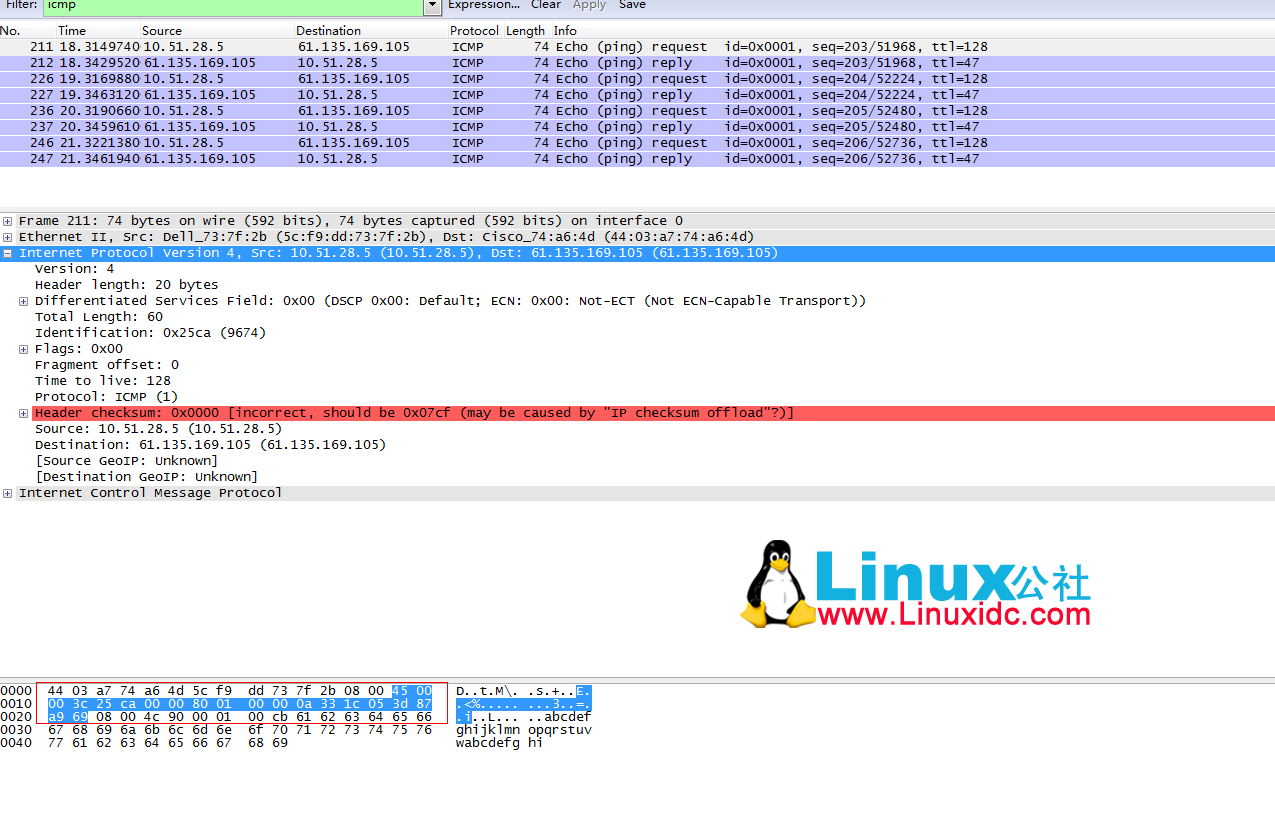Expand Internet Control Message Protocol
The width and height of the screenshot is (1275, 820).
pos(8,492)
